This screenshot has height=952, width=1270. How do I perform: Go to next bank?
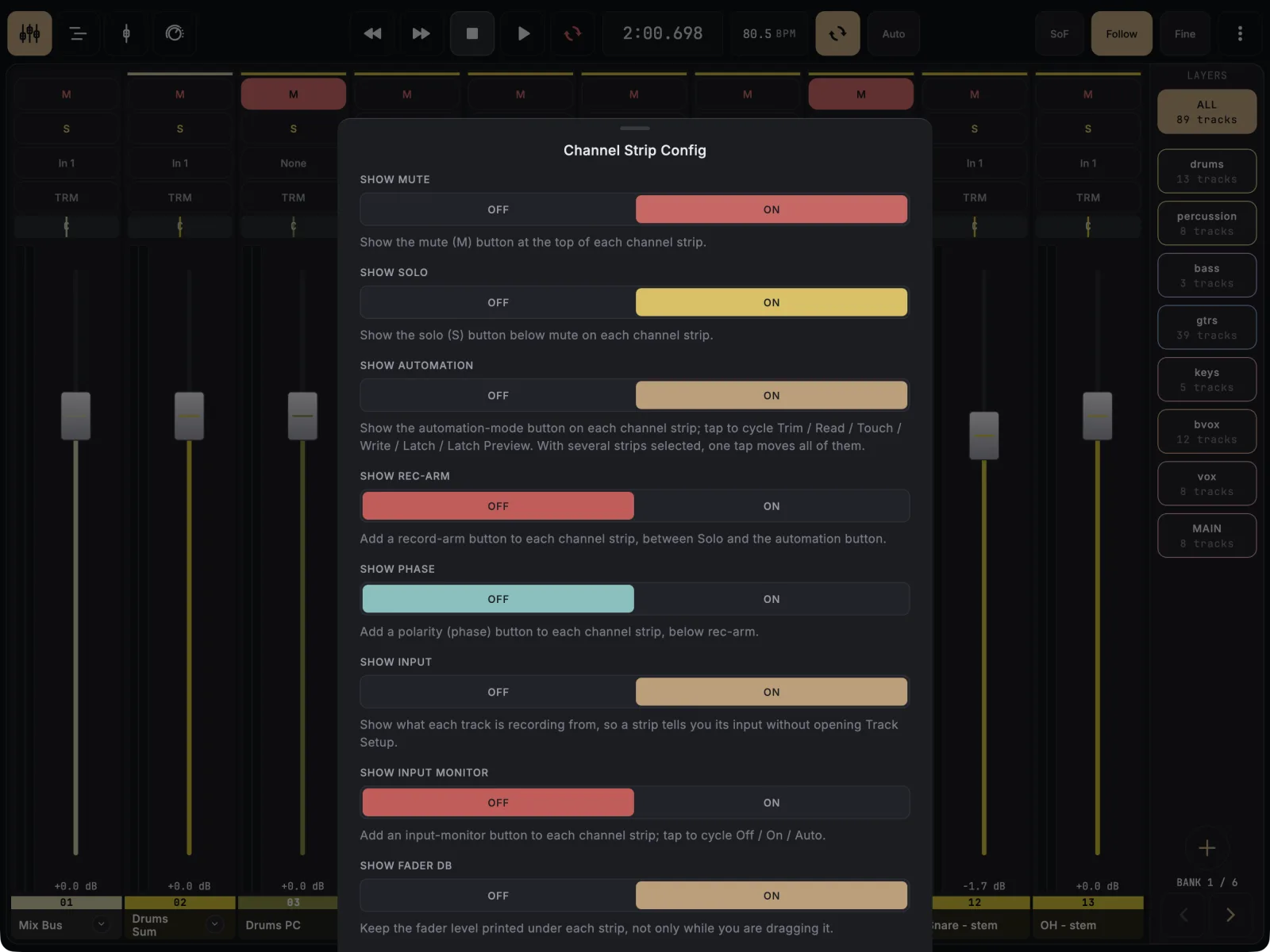coord(1230,915)
